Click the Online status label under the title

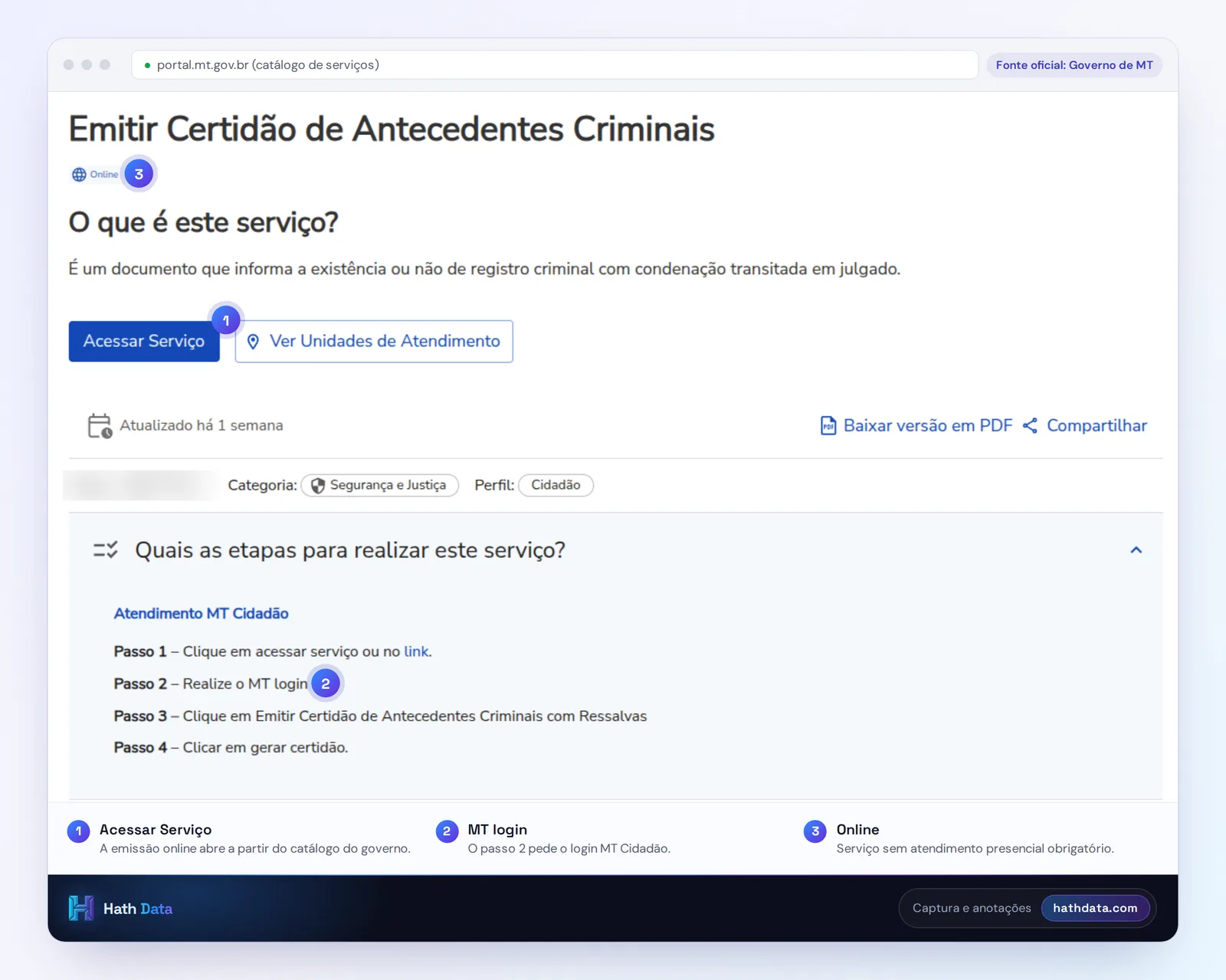click(104, 175)
